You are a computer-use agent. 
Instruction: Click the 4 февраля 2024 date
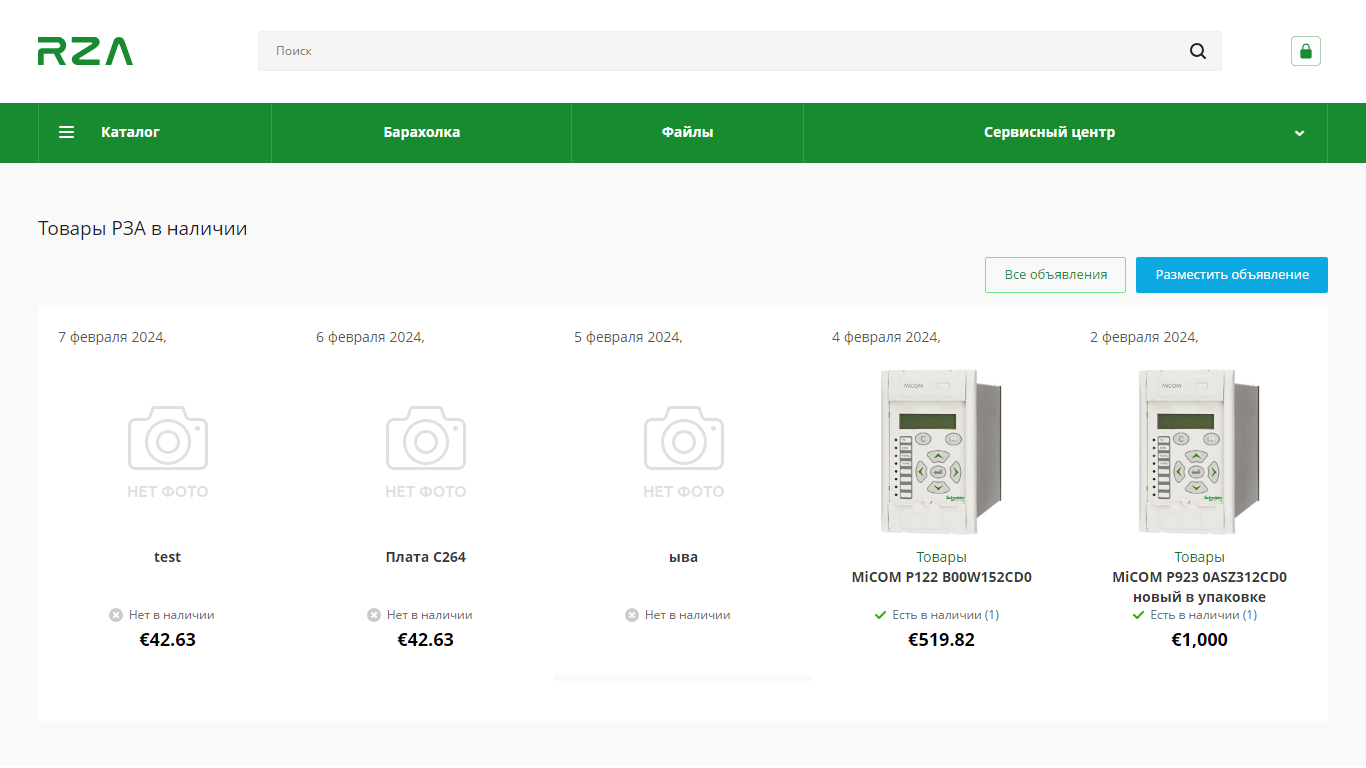pos(886,337)
